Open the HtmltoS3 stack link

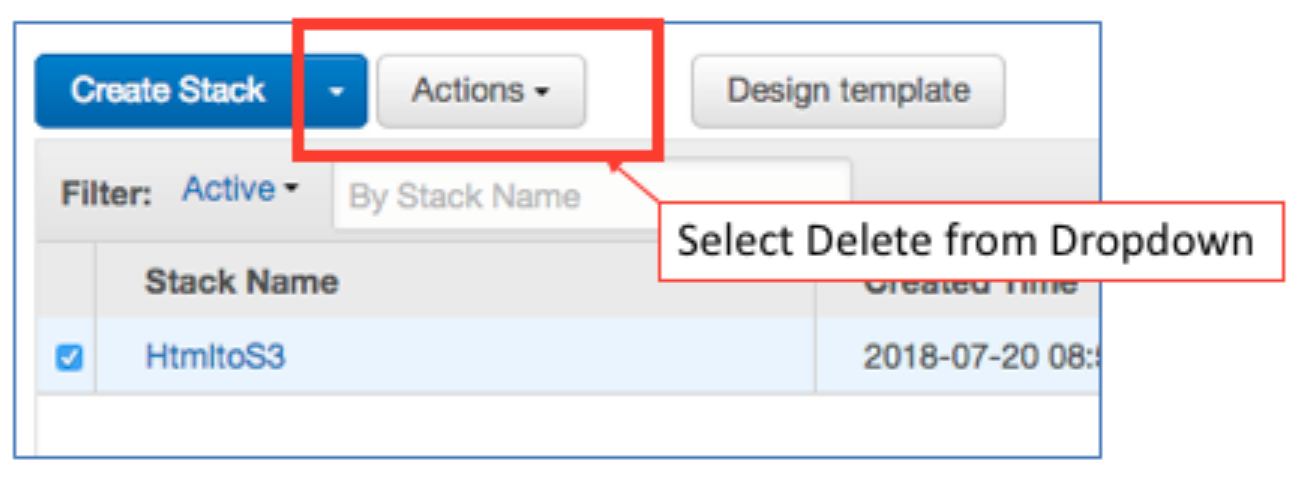(215, 357)
